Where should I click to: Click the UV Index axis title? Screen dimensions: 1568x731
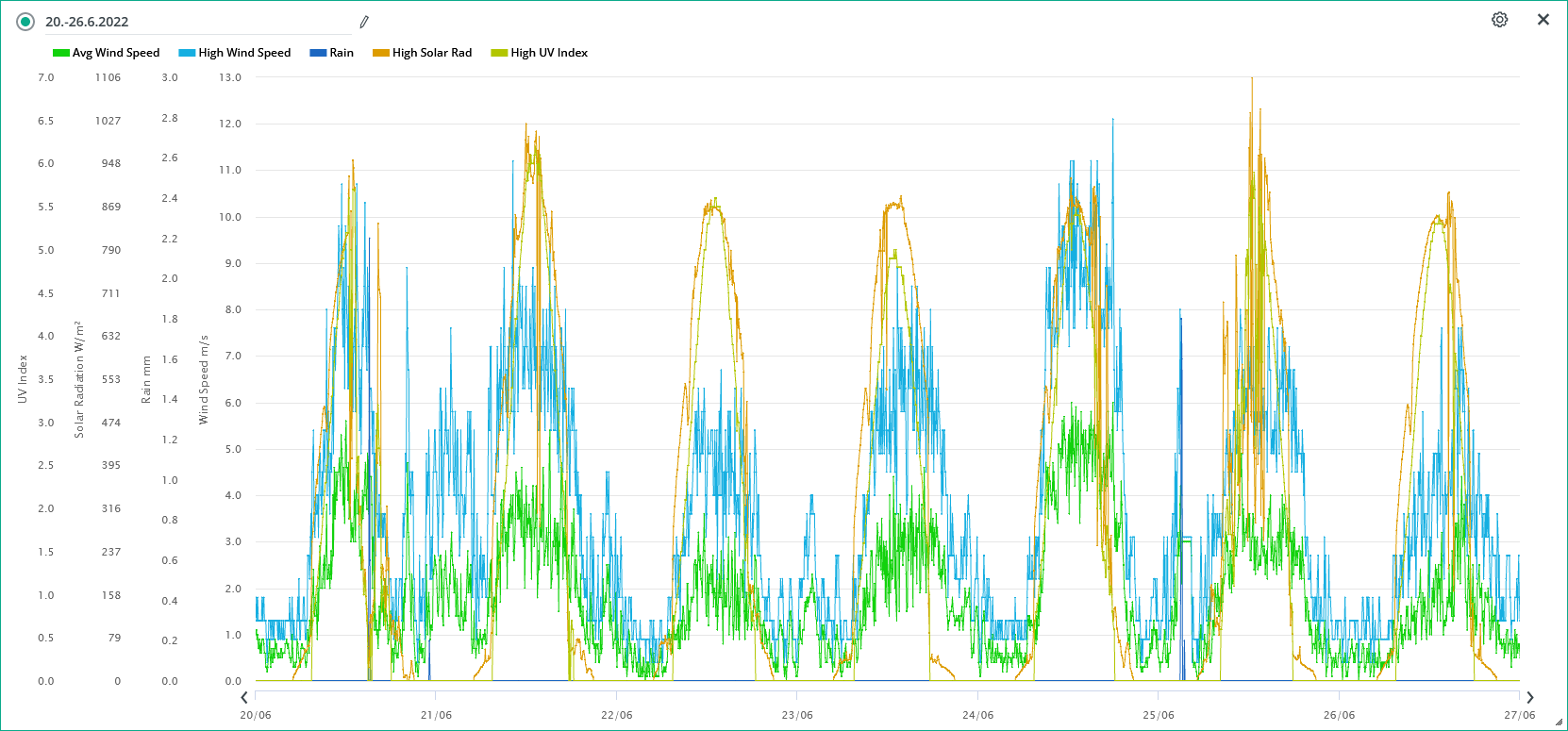(x=23, y=380)
